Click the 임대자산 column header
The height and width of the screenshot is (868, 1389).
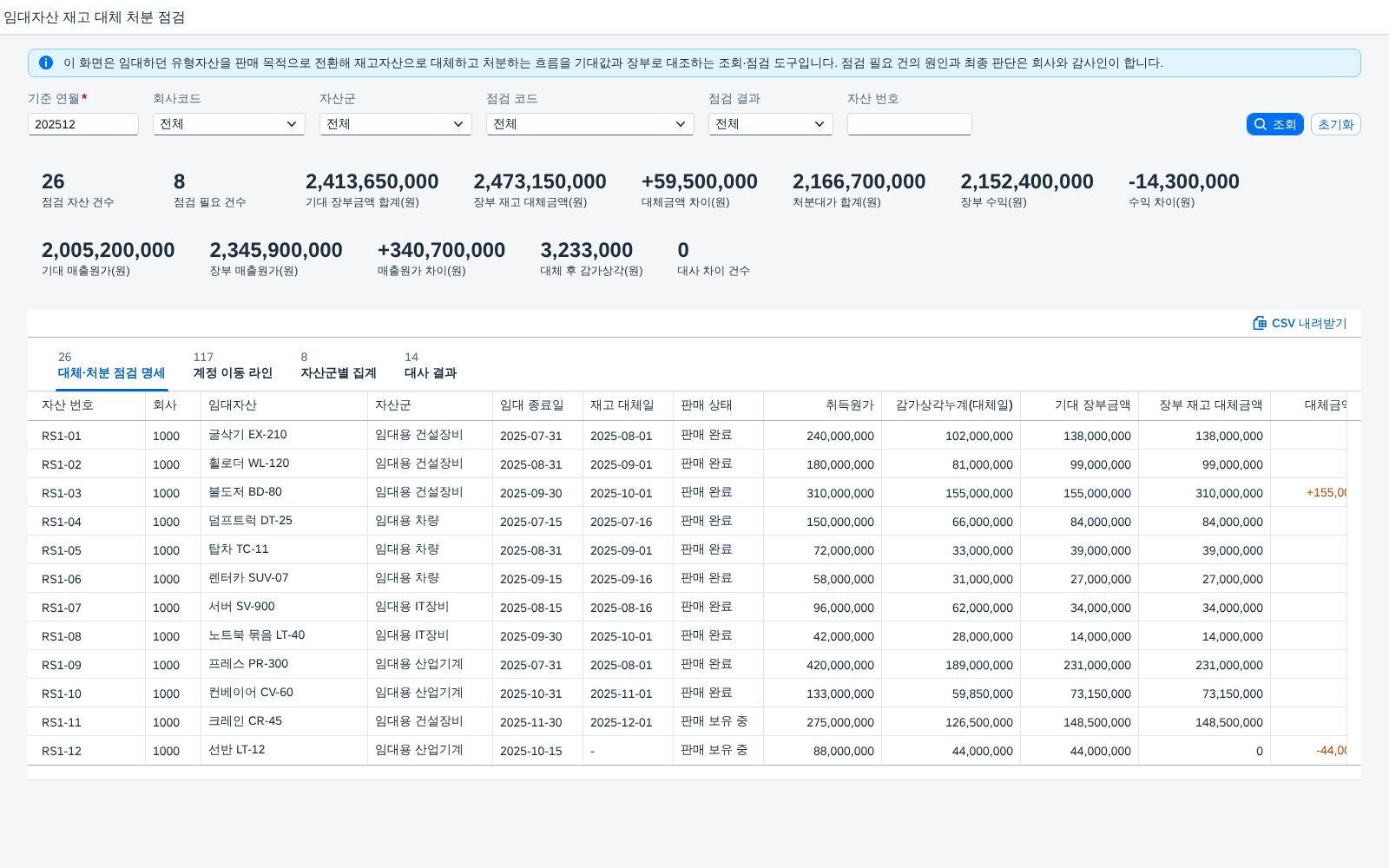click(285, 405)
